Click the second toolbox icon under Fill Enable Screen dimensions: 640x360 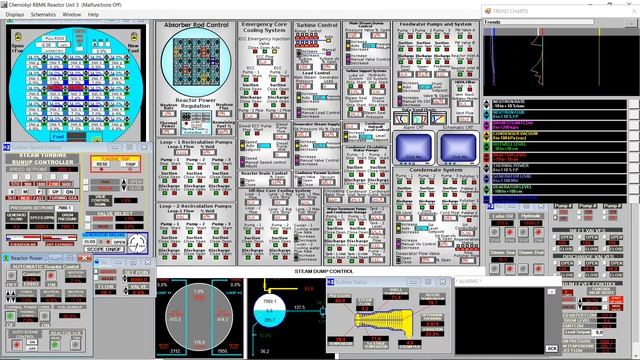[x=420, y=118]
